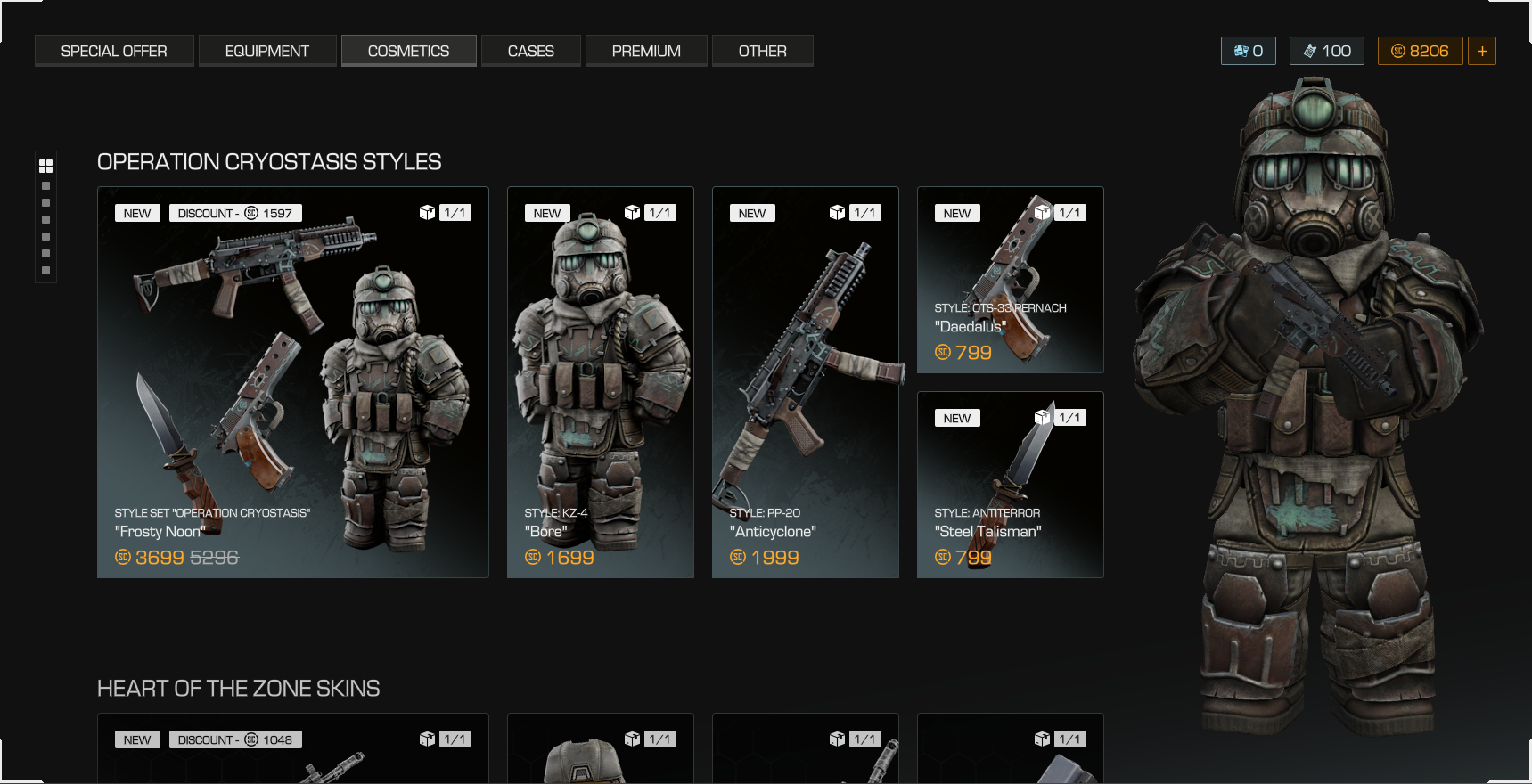Click the ticket icon next to 100
The image size is (1532, 784).
1310,51
